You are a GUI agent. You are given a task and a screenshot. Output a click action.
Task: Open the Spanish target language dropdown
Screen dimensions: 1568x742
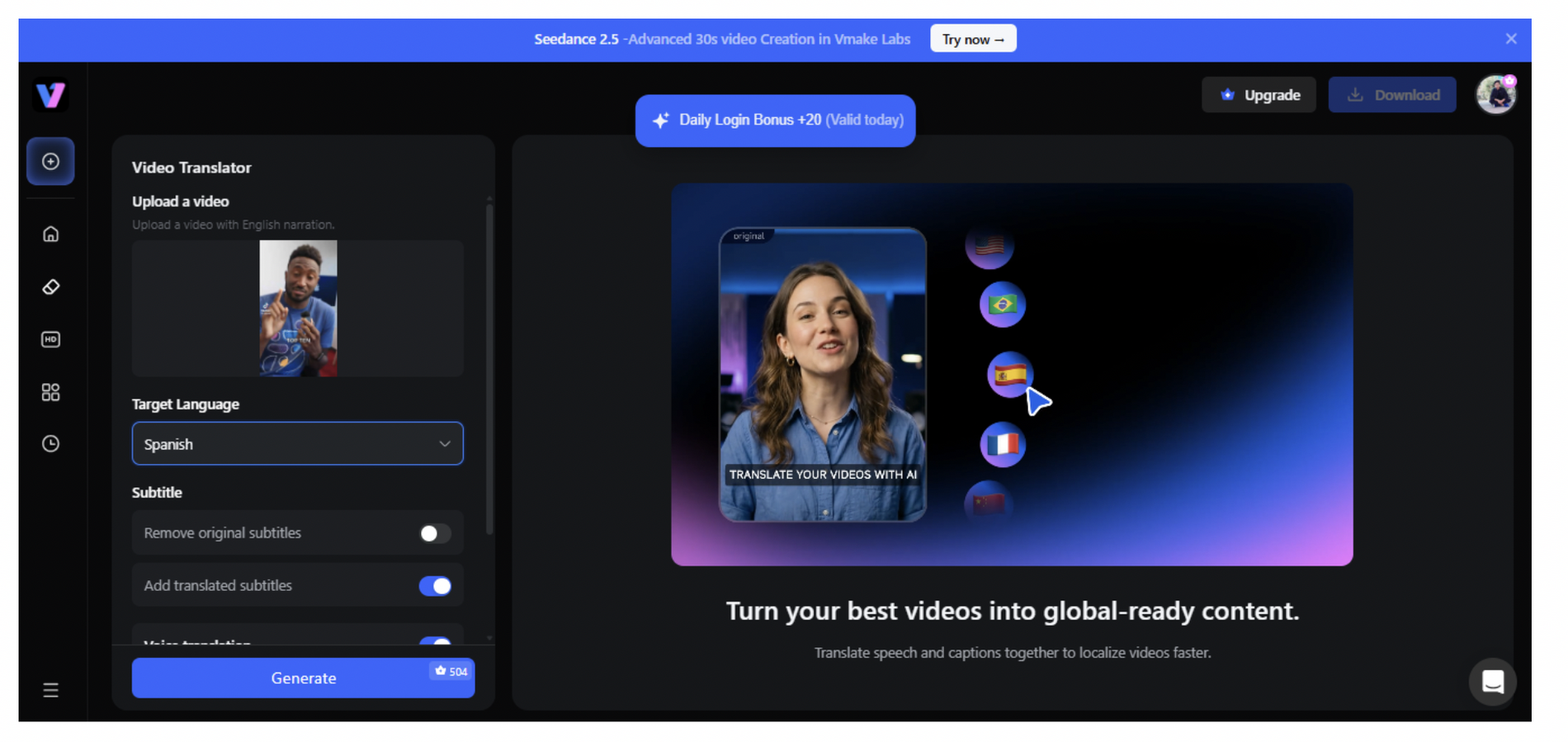coord(297,444)
